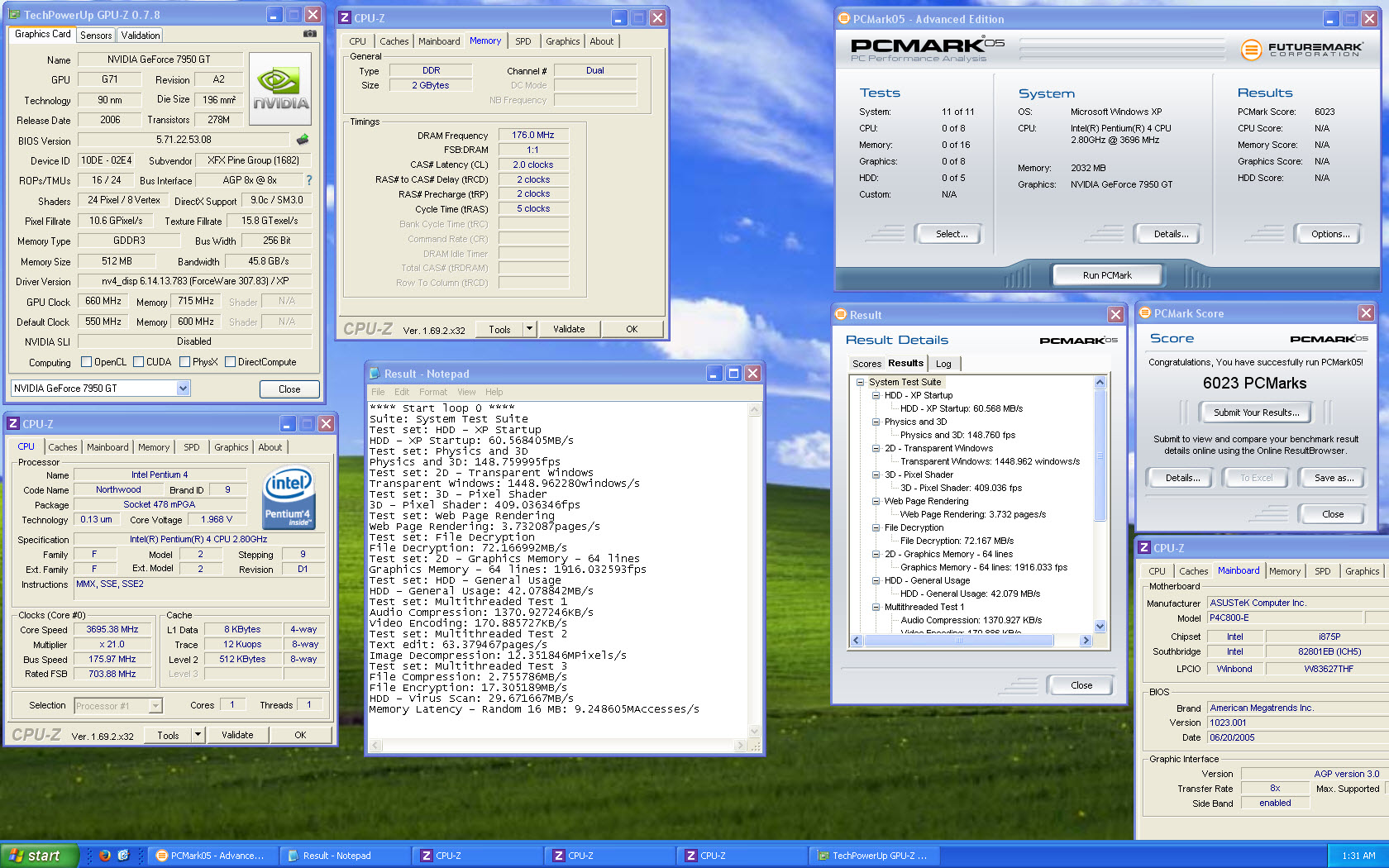1389x868 pixels.
Task: Open Firefox from quick launch
Action: 104,856
